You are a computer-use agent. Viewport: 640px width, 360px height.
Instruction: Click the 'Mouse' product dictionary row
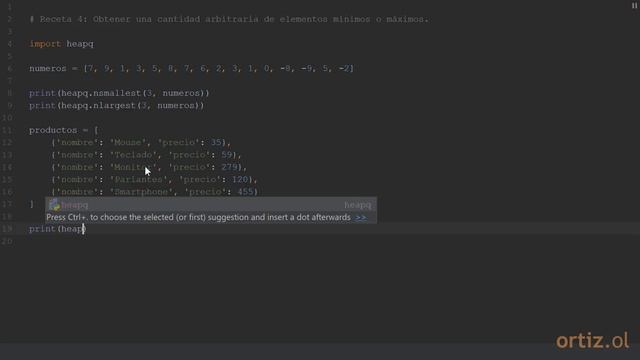141,142
